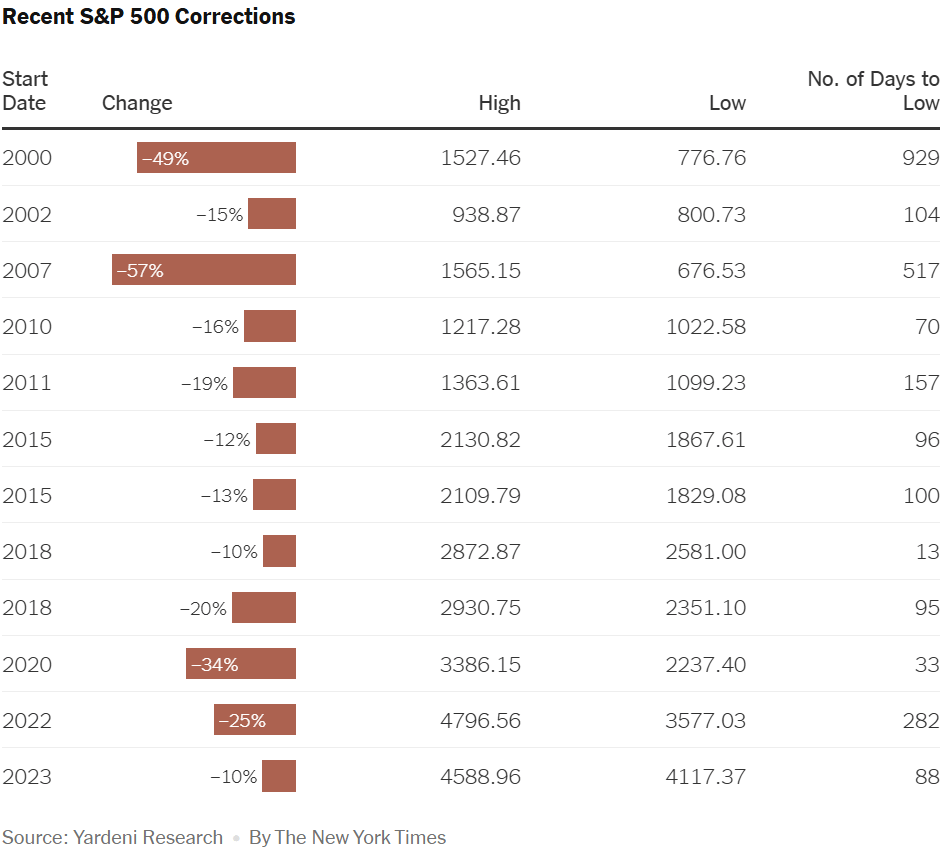Click the By The New York Times credit
The height and width of the screenshot is (850, 947).
tap(347, 837)
